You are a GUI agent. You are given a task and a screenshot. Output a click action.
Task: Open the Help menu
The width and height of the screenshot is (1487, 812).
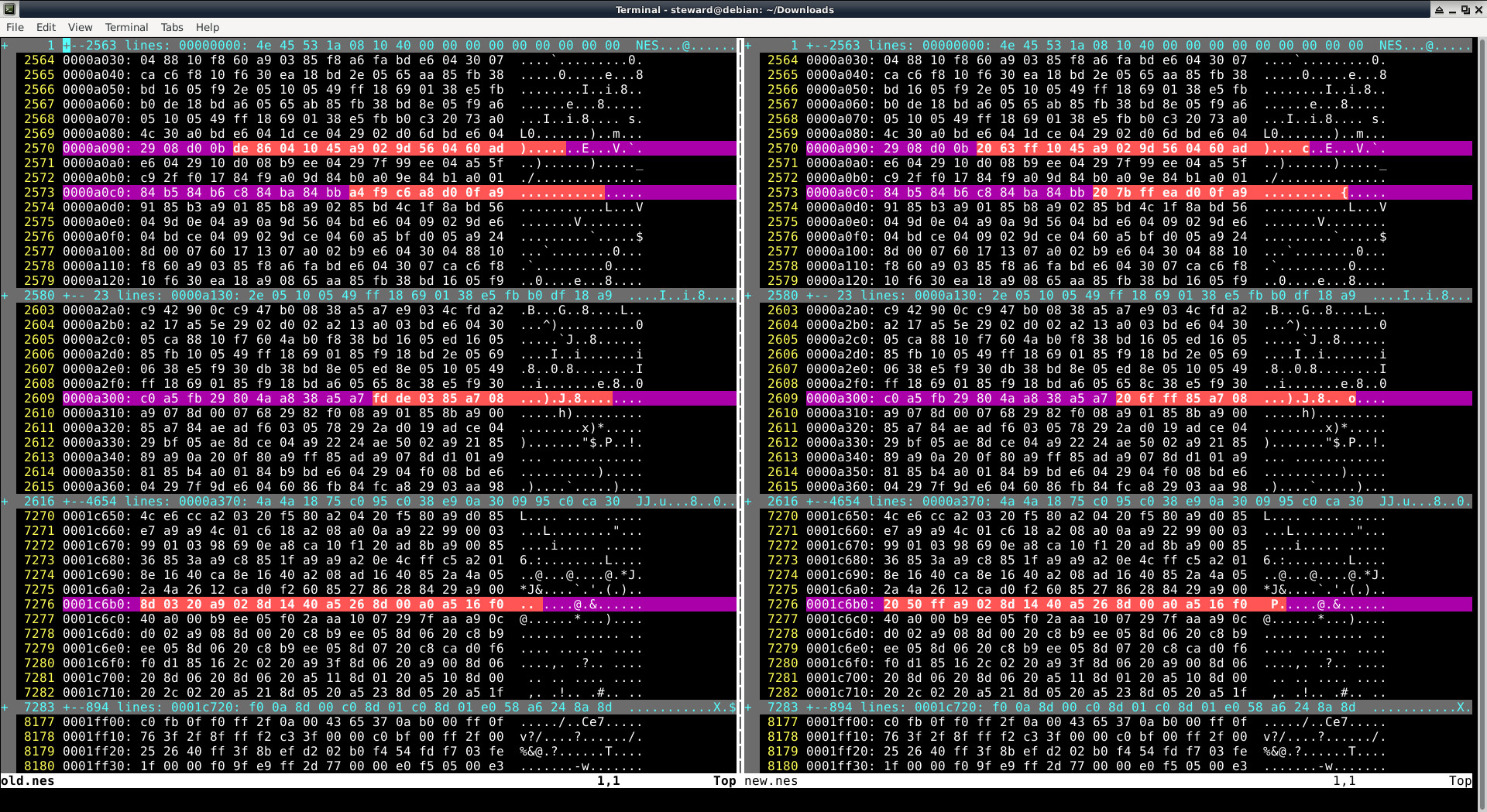[207, 27]
